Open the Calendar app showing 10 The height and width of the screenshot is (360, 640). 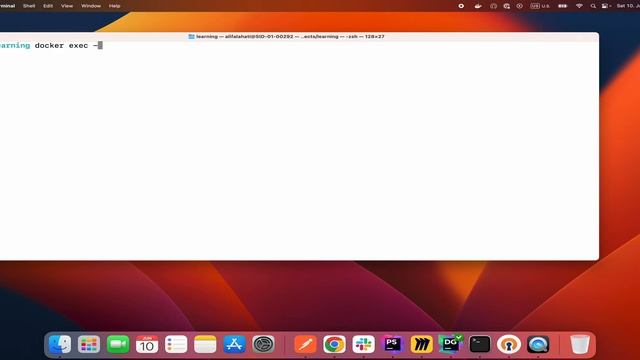pyautogui.click(x=147, y=344)
